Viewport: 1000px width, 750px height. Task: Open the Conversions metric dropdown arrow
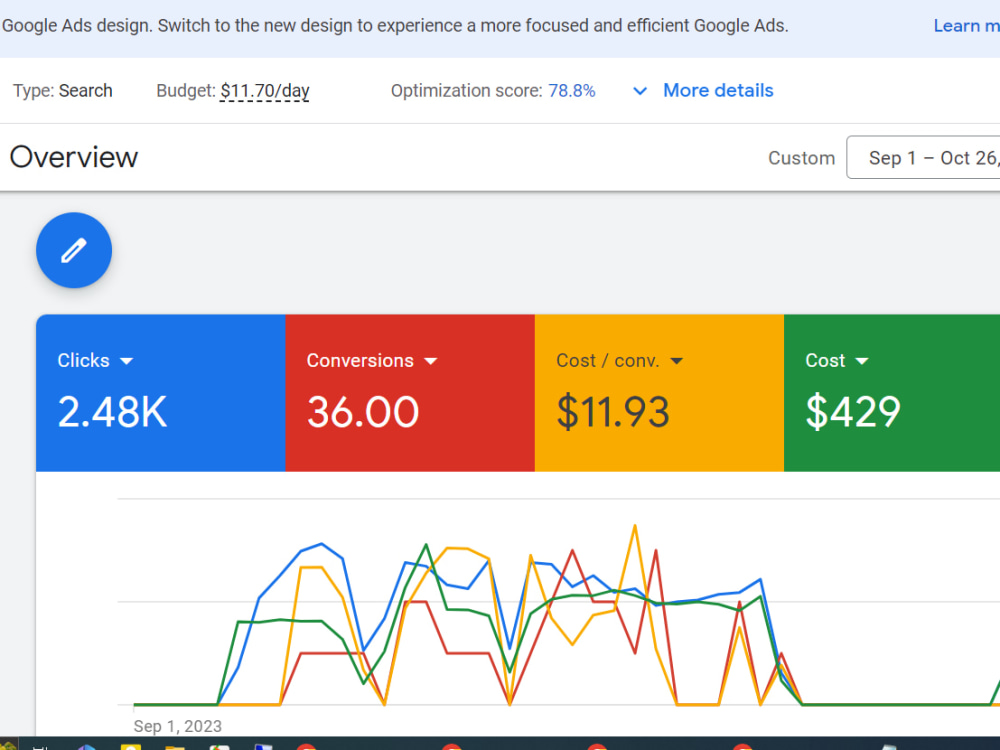[431, 361]
